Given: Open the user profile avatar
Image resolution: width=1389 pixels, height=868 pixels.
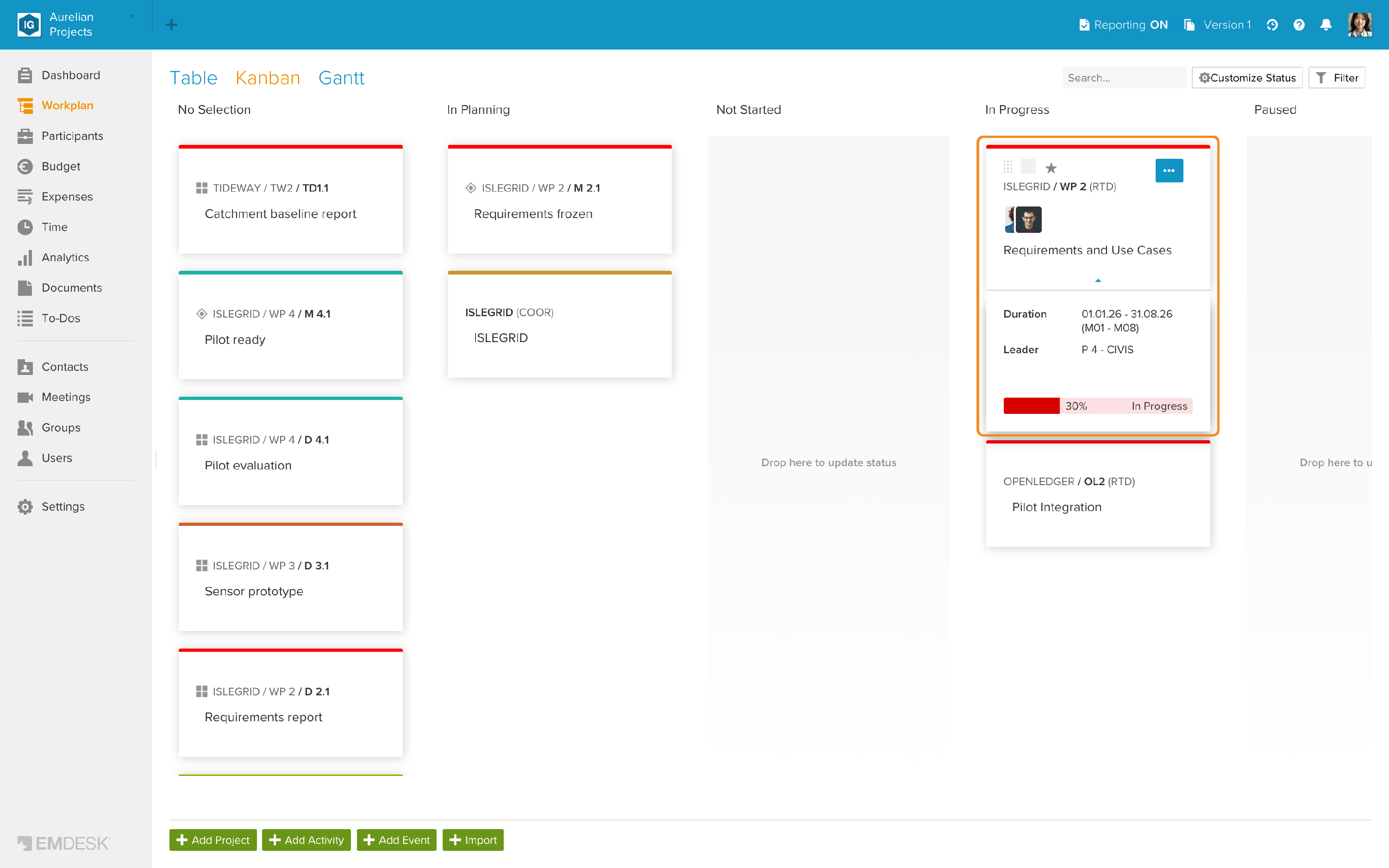Looking at the screenshot, I should pos(1360,25).
